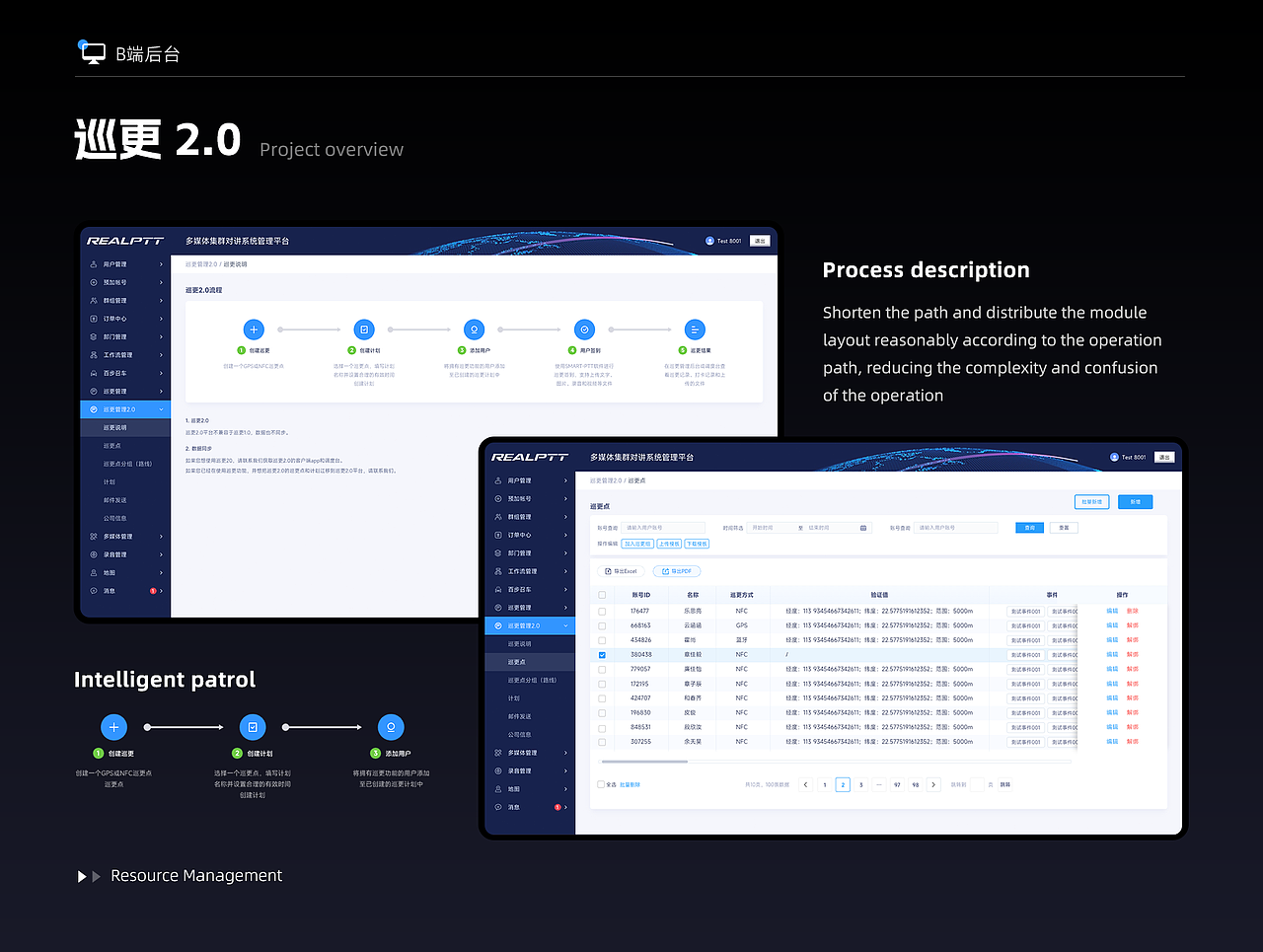
Task: Click the 创建计划 circle icon in the back window flow
Action: [364, 330]
